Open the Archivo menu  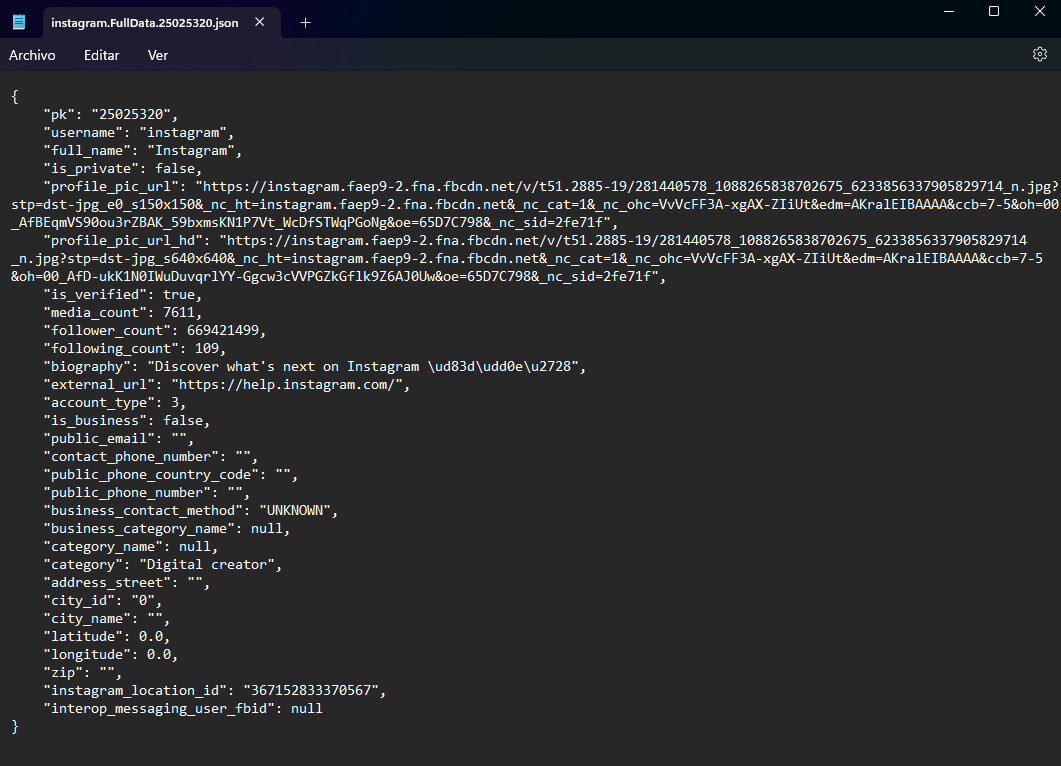(x=32, y=55)
